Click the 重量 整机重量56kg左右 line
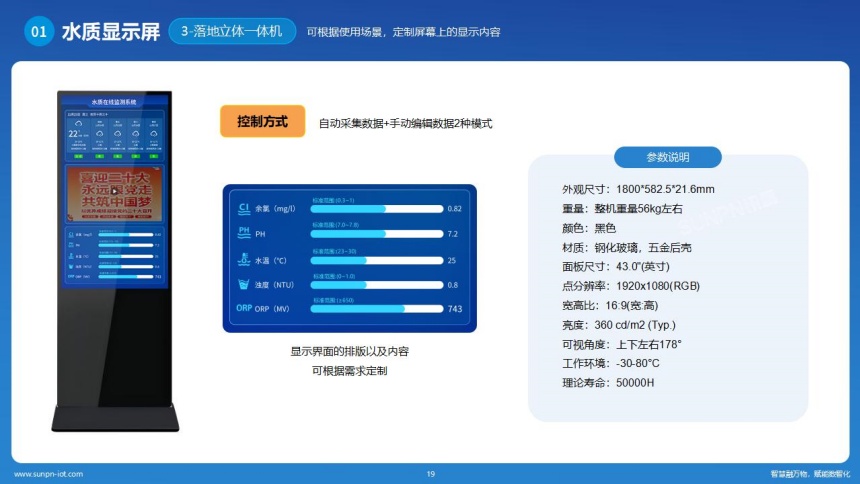 [x=622, y=209]
